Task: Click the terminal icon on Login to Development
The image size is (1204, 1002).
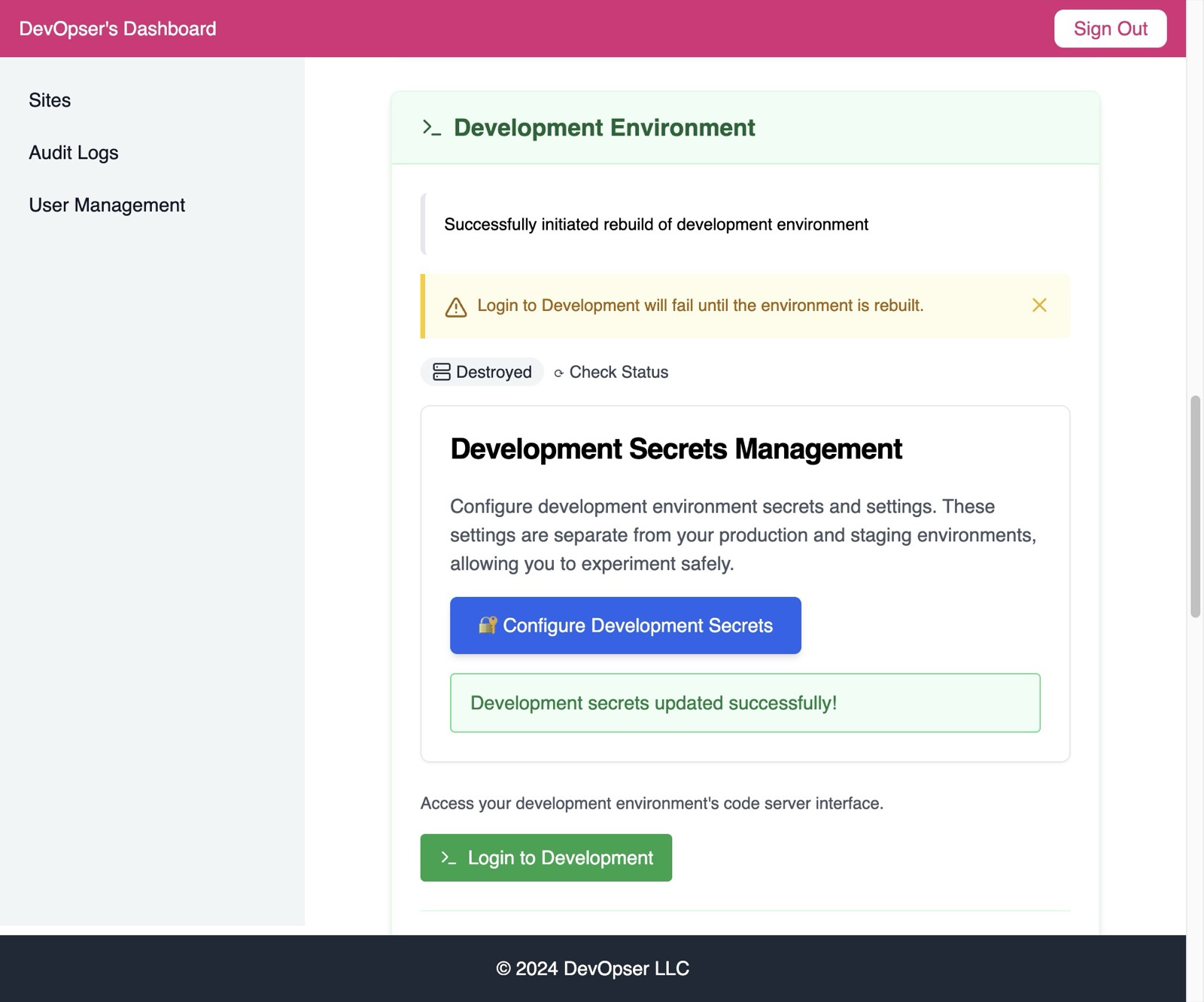Action: (448, 857)
